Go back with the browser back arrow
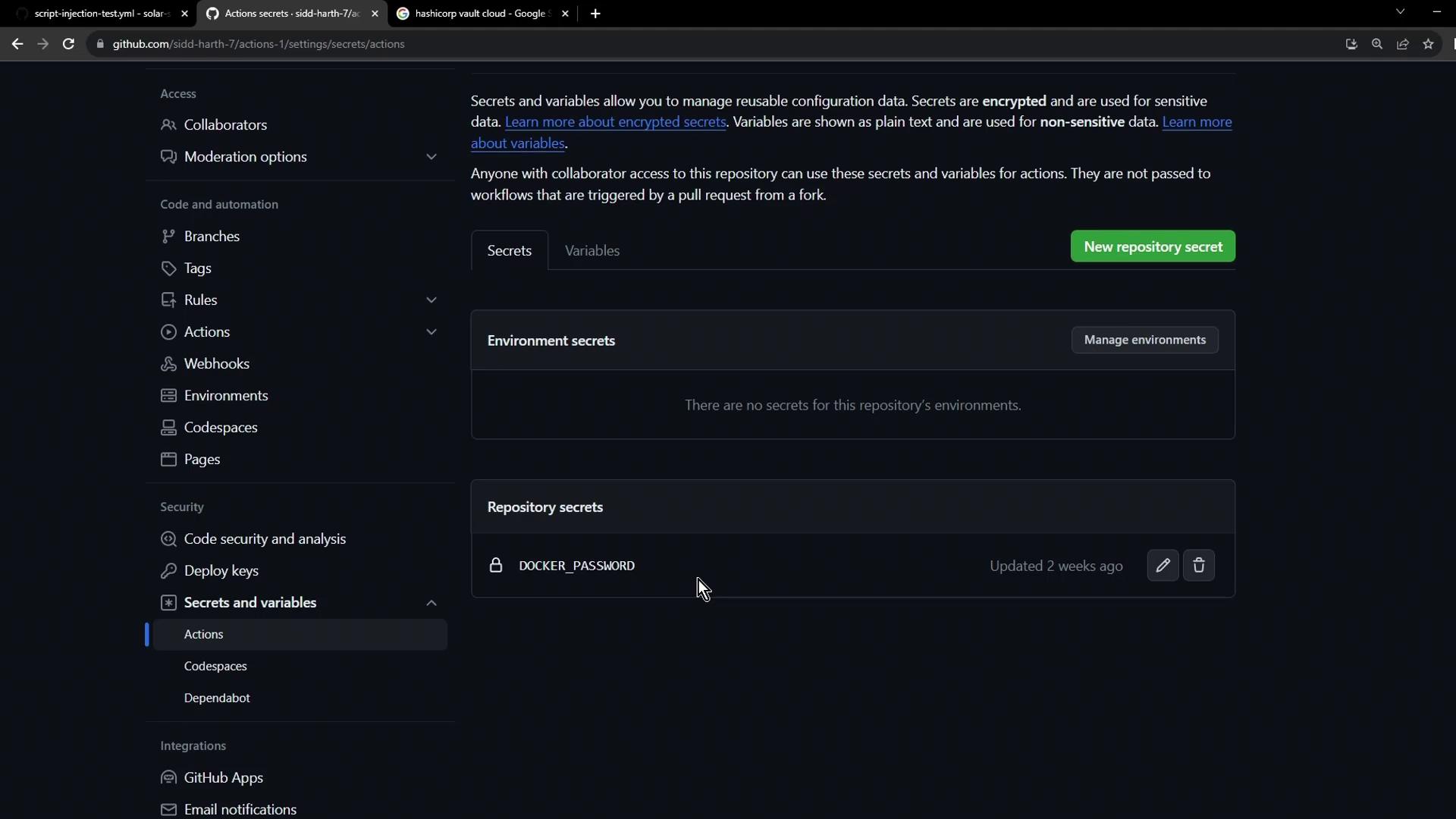Viewport: 1456px width, 819px height. [17, 44]
